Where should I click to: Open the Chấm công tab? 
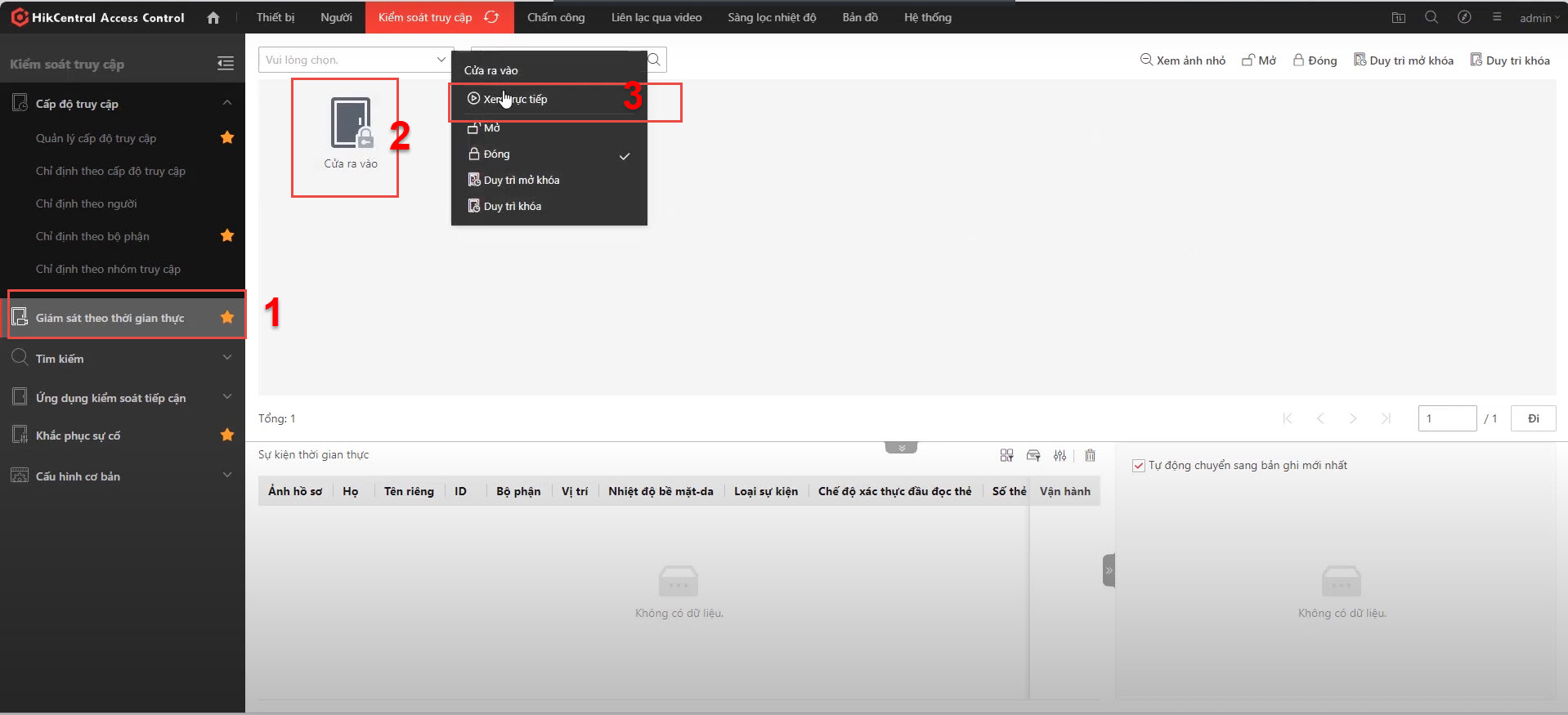(556, 17)
